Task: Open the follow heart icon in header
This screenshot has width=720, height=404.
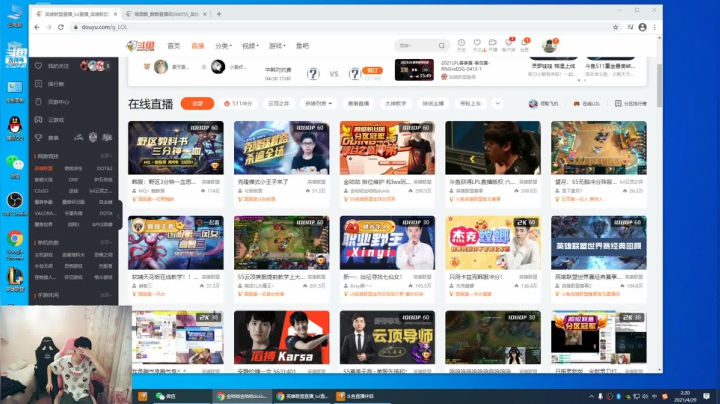Action: click(x=478, y=45)
